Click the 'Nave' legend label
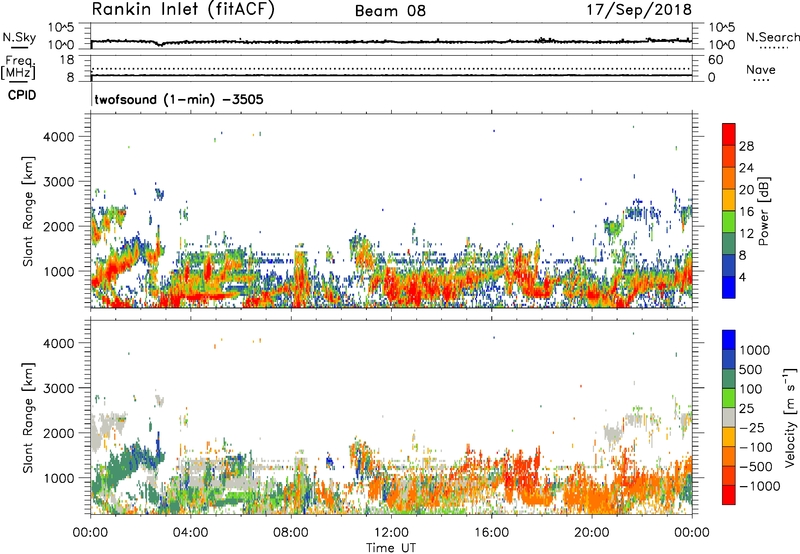Image resolution: width=800 pixels, height=554 pixels. coord(761,70)
